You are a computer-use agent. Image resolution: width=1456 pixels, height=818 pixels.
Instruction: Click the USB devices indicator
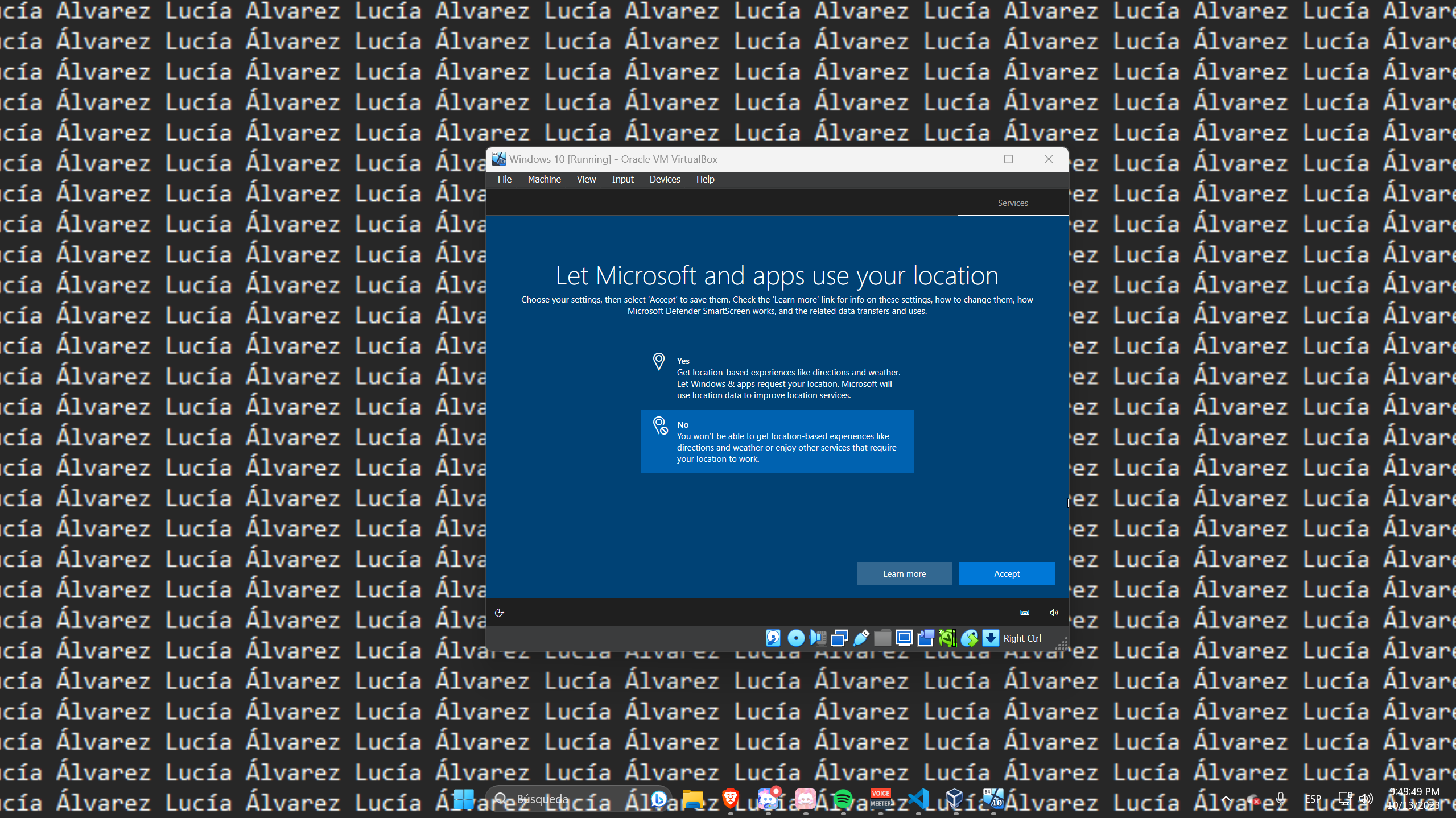pos(861,638)
